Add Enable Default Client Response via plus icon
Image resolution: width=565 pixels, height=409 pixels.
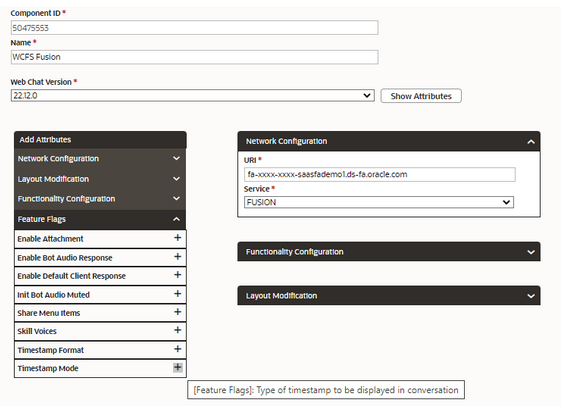click(x=177, y=275)
